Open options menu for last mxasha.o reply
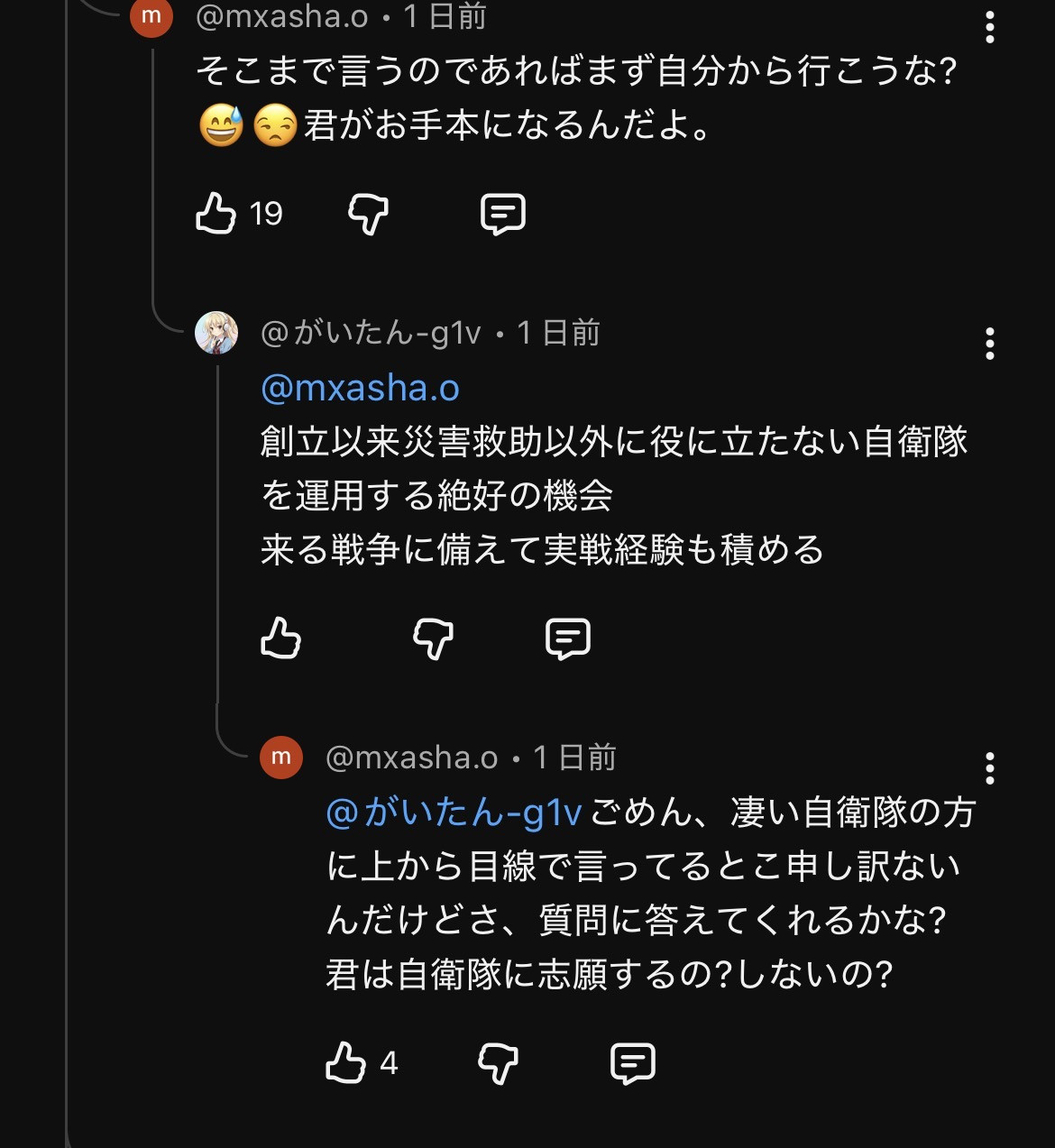This screenshot has width=1055, height=1148. point(990,768)
